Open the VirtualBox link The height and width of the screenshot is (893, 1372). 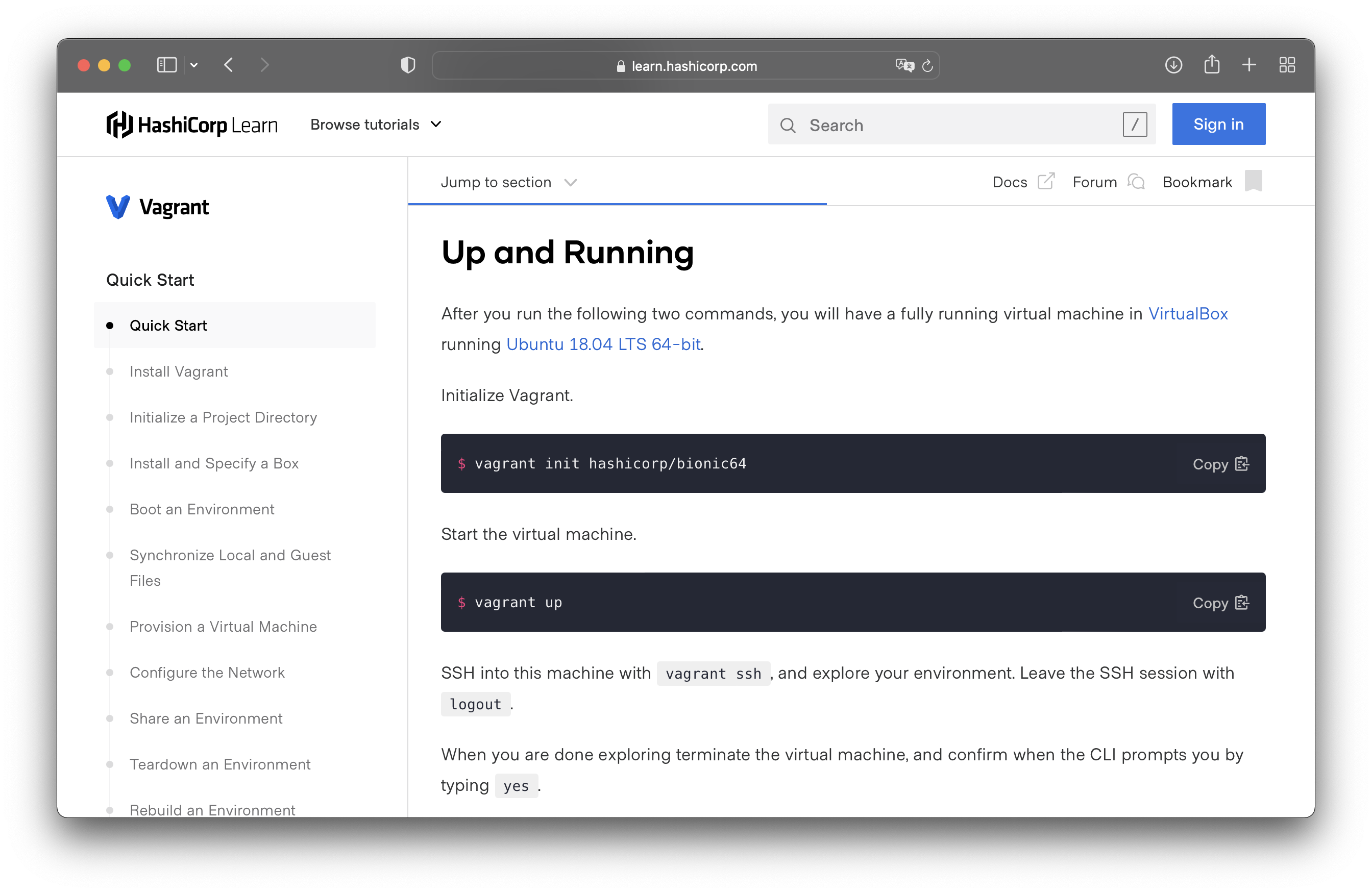pyautogui.click(x=1188, y=314)
